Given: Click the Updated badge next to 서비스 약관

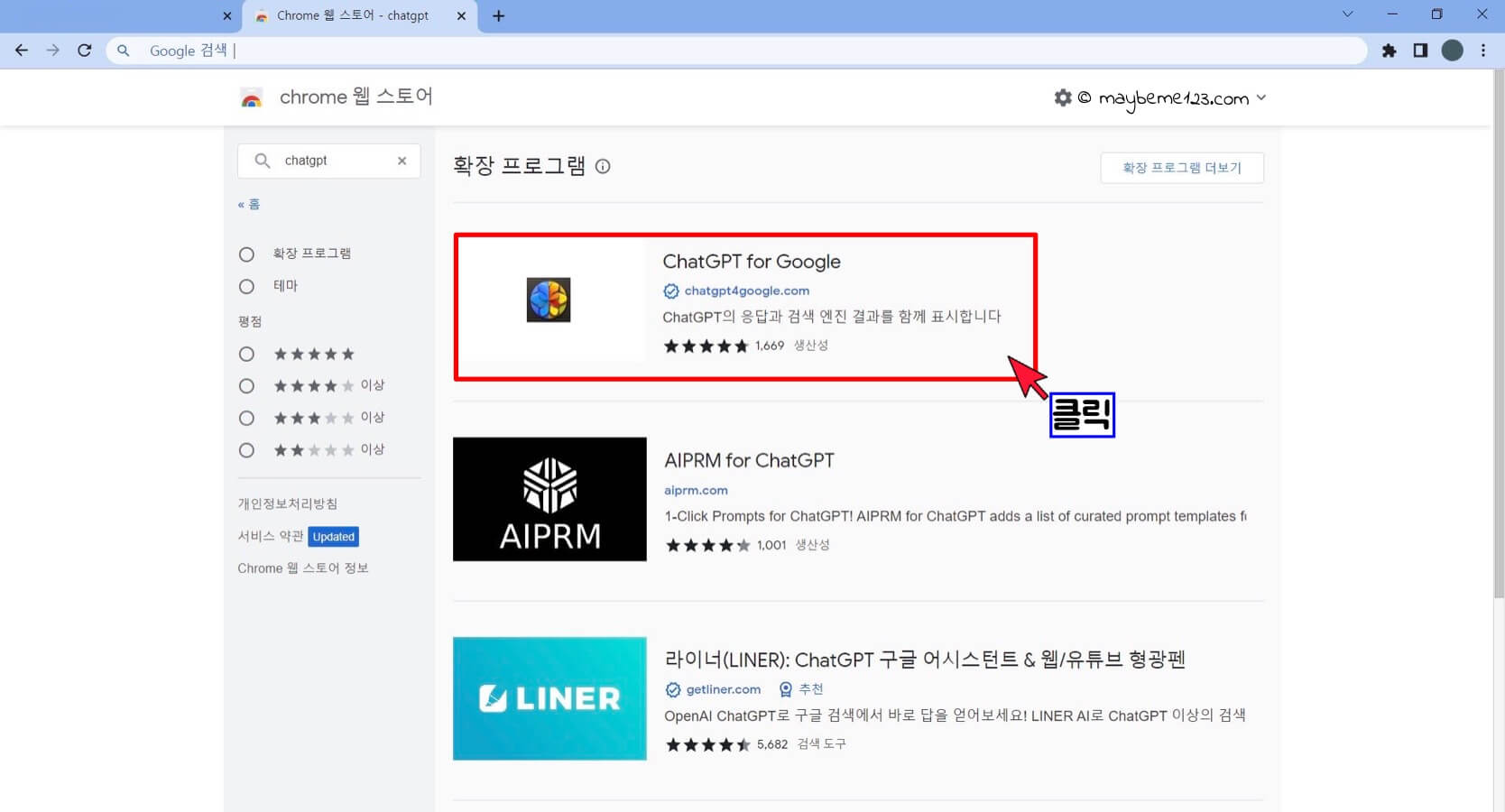Looking at the screenshot, I should (334, 537).
